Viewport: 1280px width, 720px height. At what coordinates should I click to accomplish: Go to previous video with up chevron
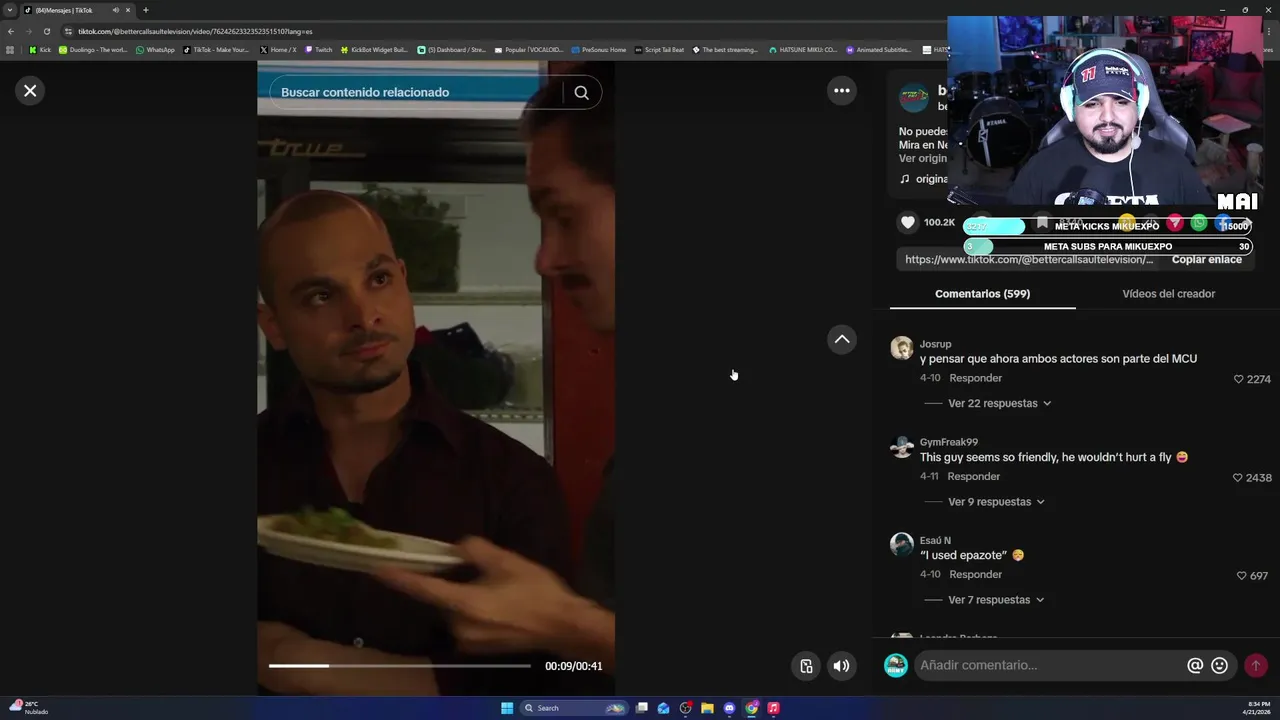[x=842, y=340]
